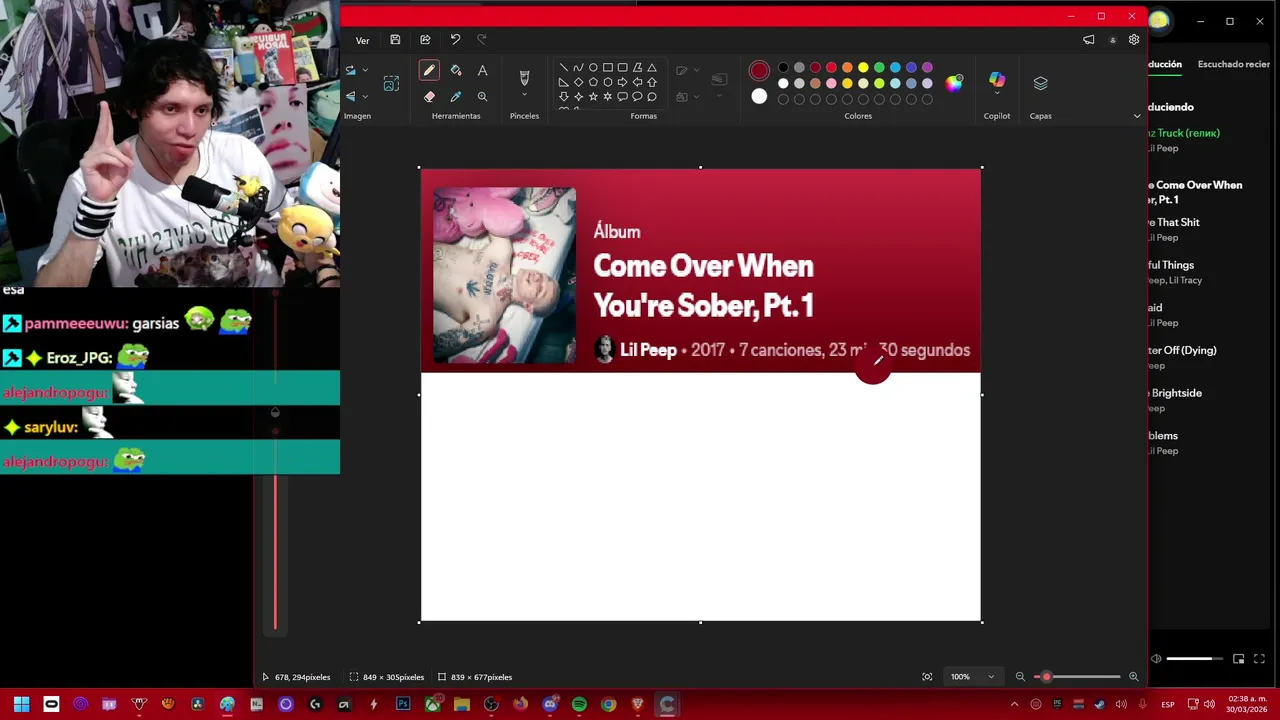Show hidden system tray icons
Image resolution: width=1280 pixels, height=720 pixels.
(1014, 705)
